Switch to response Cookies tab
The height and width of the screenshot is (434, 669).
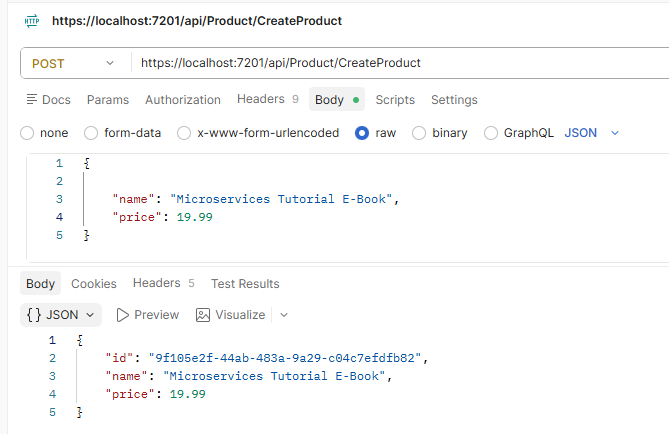[94, 284]
